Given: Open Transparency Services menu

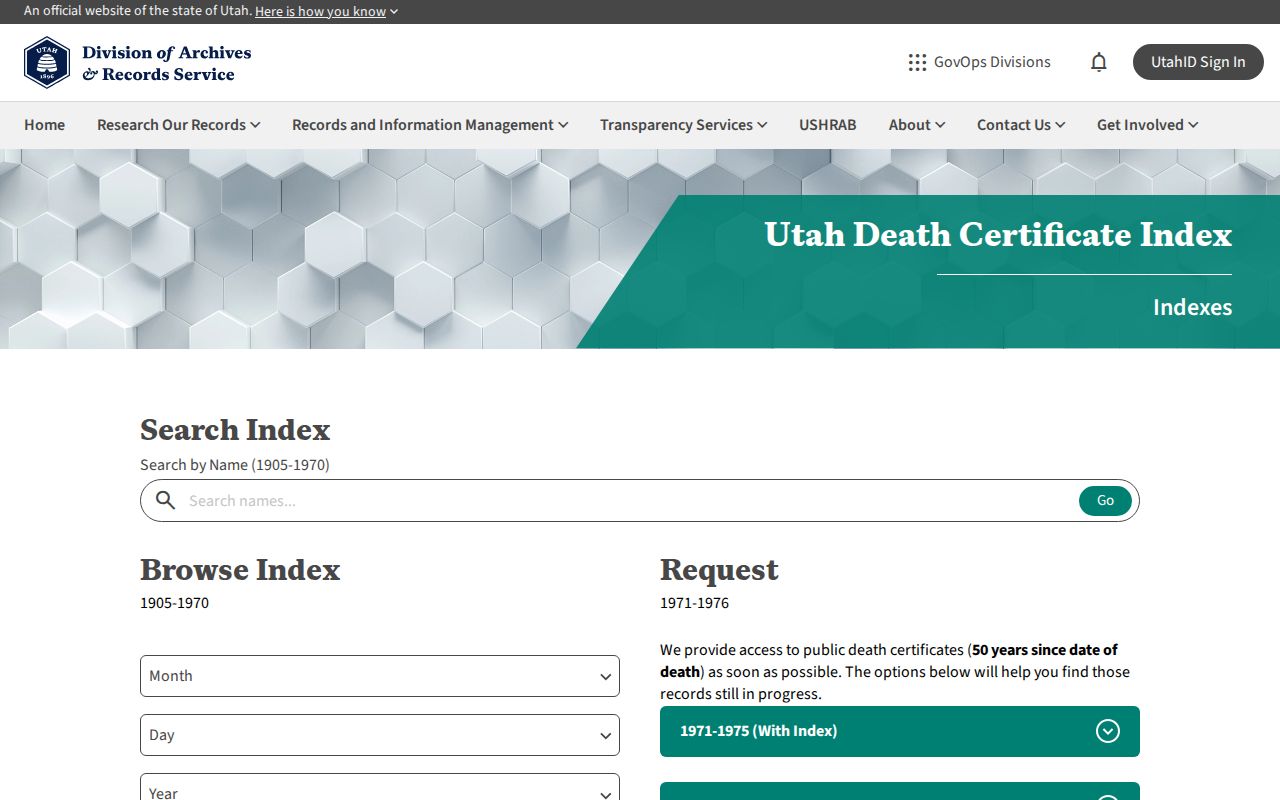Looking at the screenshot, I should pyautogui.click(x=683, y=125).
